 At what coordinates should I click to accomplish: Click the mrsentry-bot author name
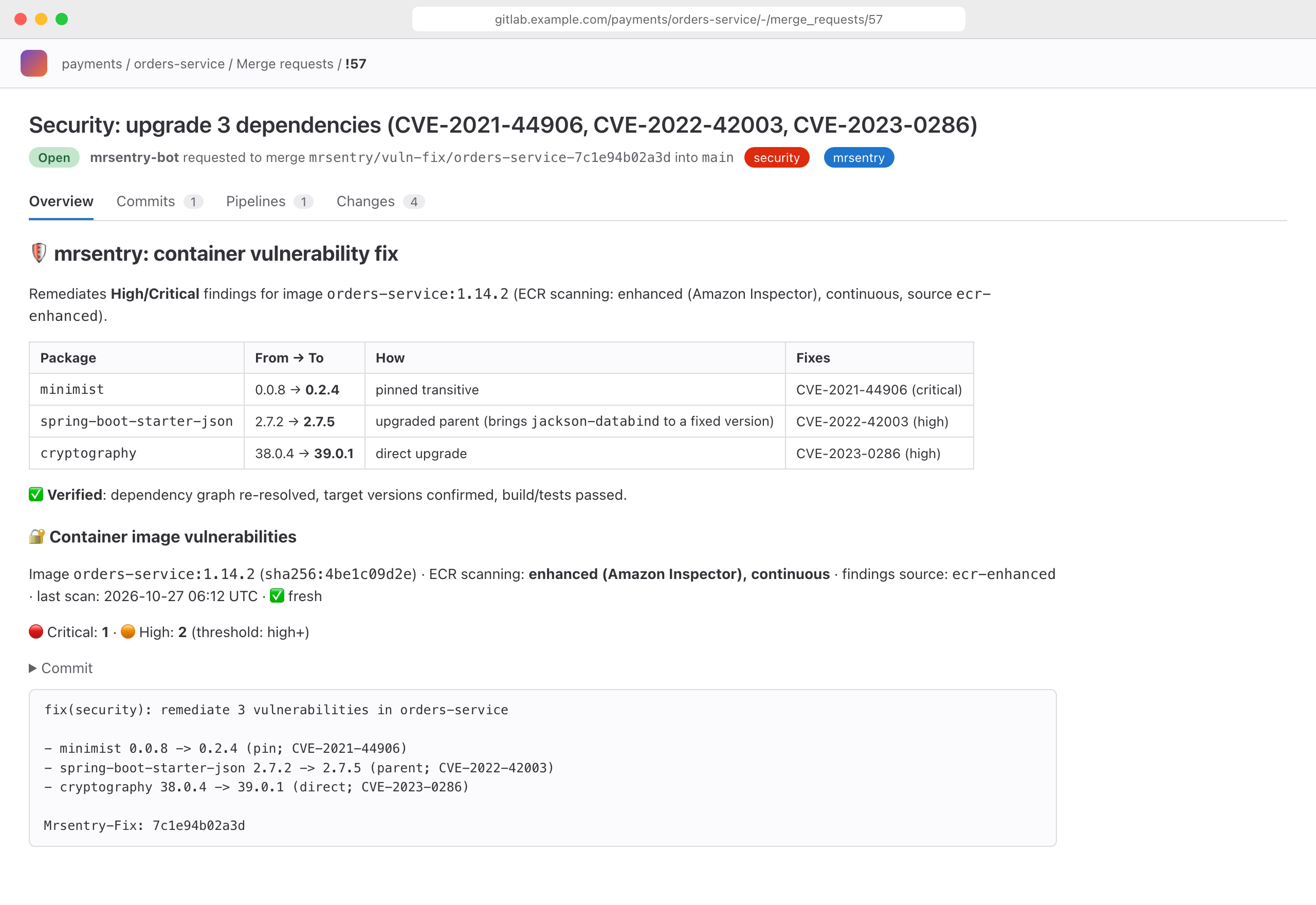click(x=134, y=157)
